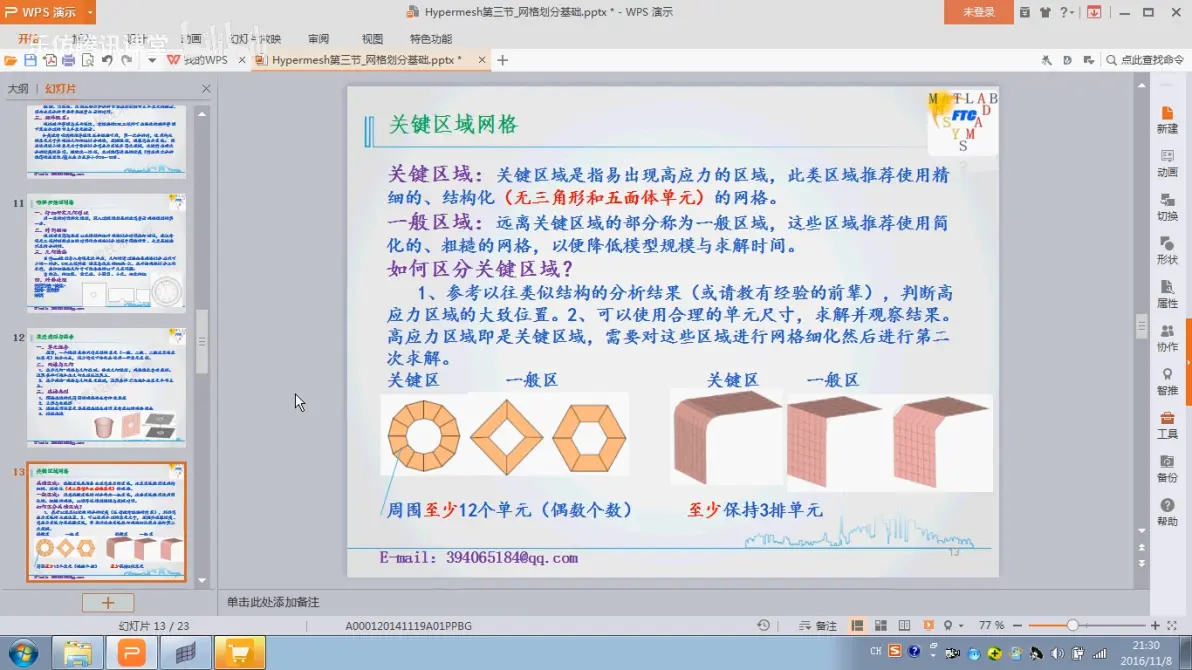Open the 帮助 sidebar panel
Screen dimensions: 1192x670
tap(1167, 513)
